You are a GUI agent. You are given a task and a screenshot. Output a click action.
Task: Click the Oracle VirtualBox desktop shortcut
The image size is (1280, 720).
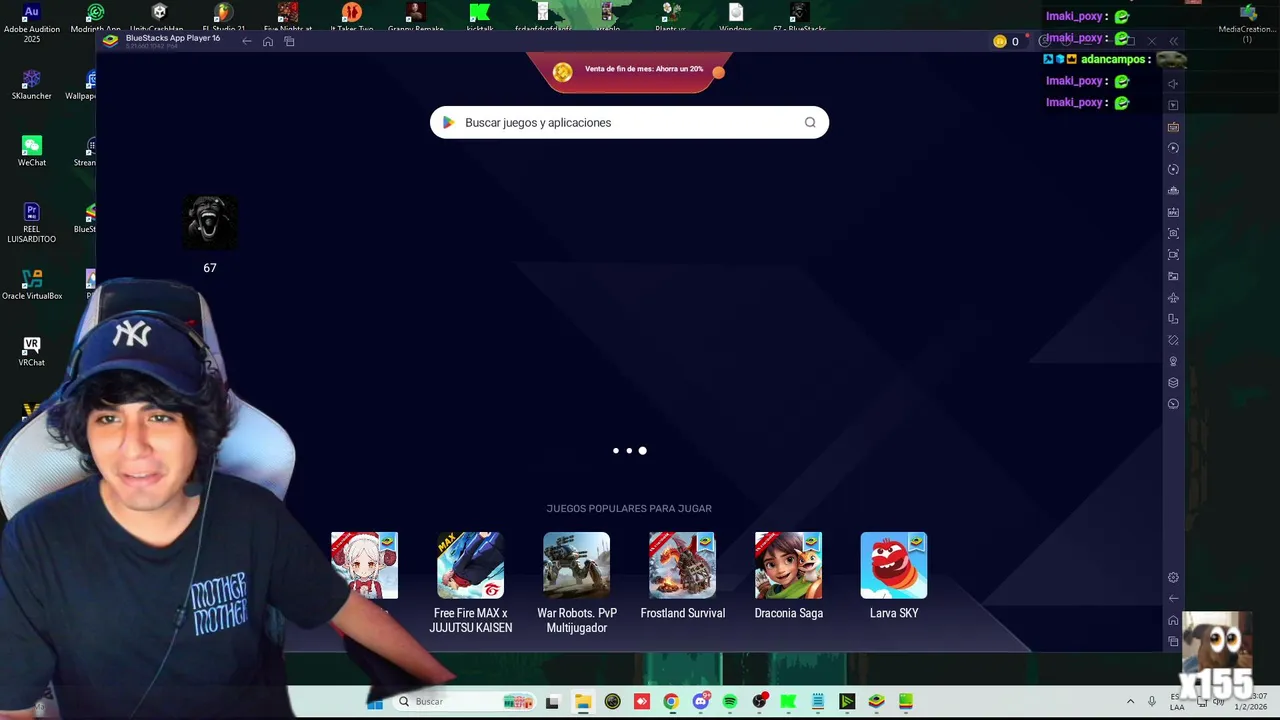tap(31, 284)
